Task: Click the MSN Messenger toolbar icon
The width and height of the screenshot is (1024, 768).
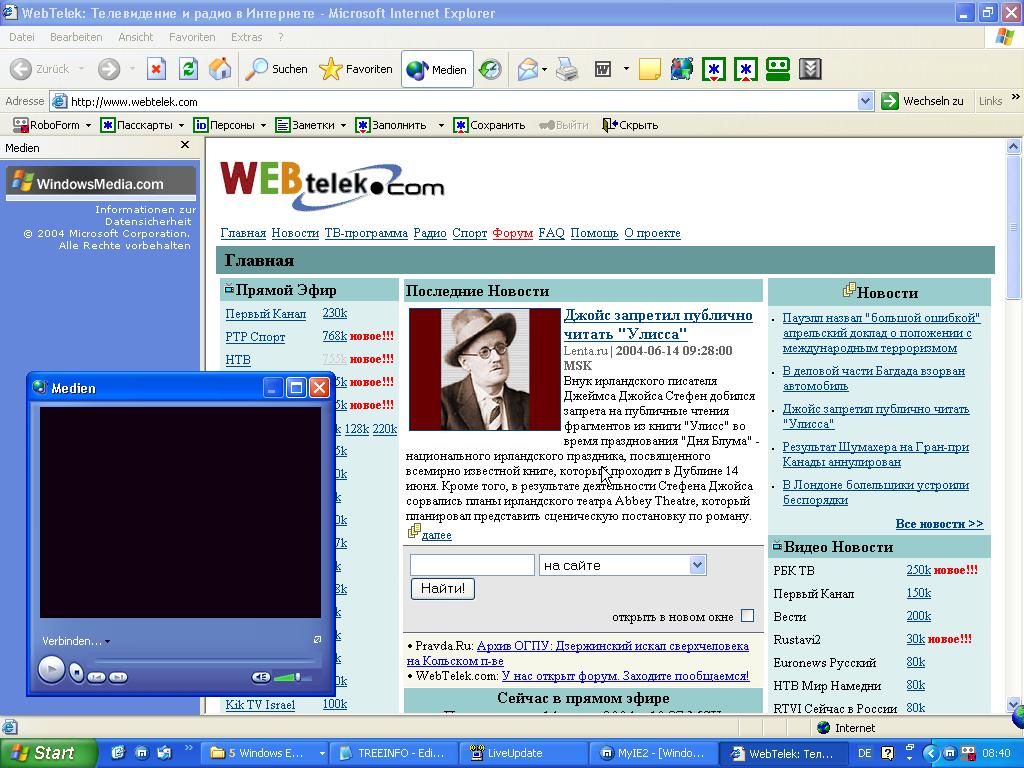Action: pyautogui.click(x=681, y=69)
